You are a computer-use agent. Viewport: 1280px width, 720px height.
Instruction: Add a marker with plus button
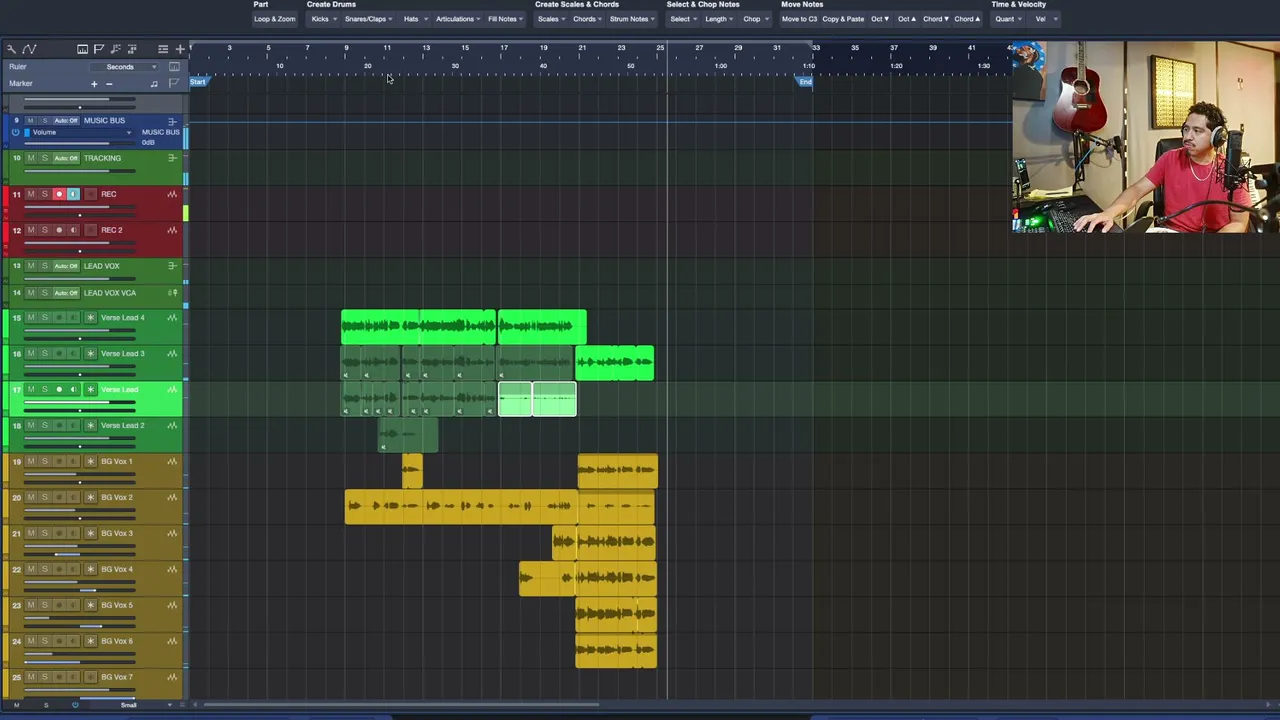coord(94,84)
